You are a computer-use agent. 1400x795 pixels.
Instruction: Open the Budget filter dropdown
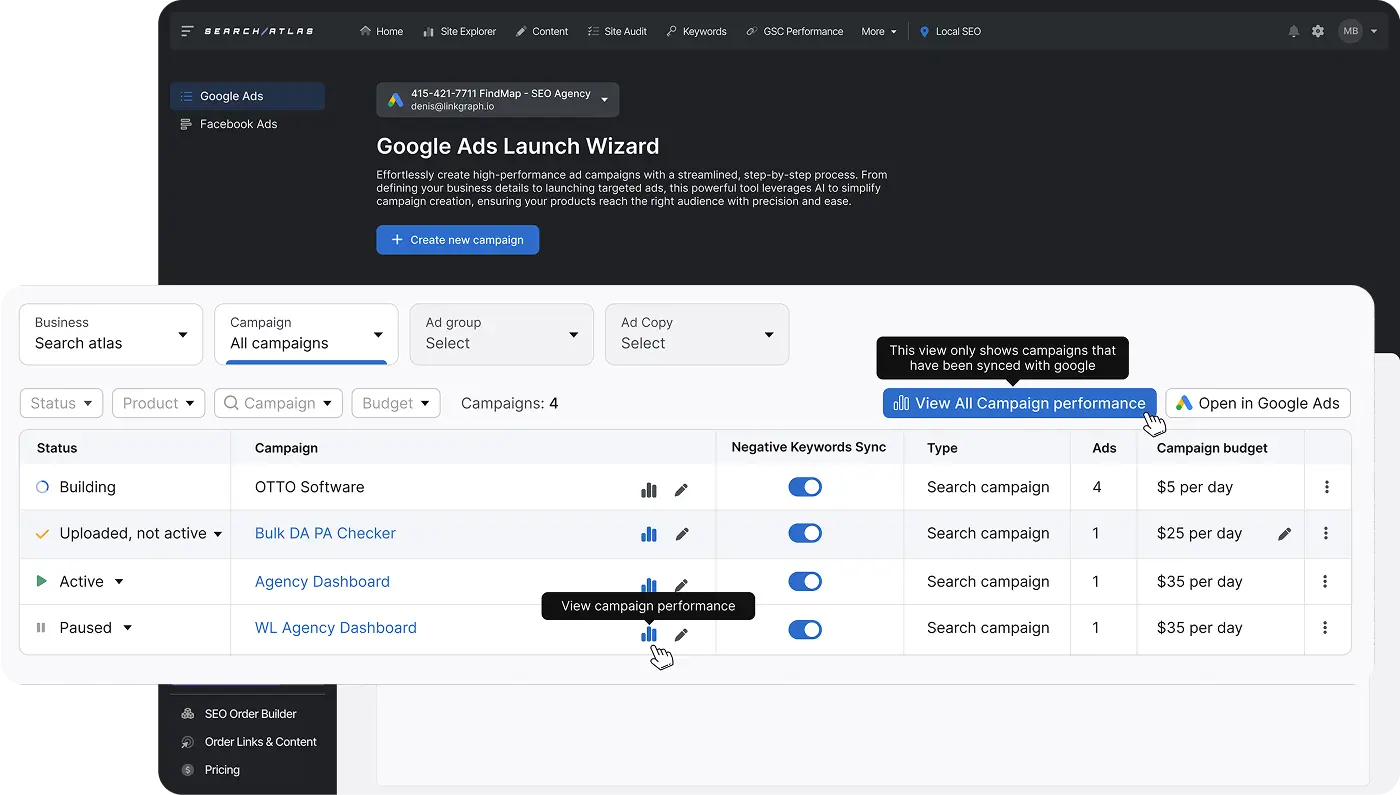396,403
